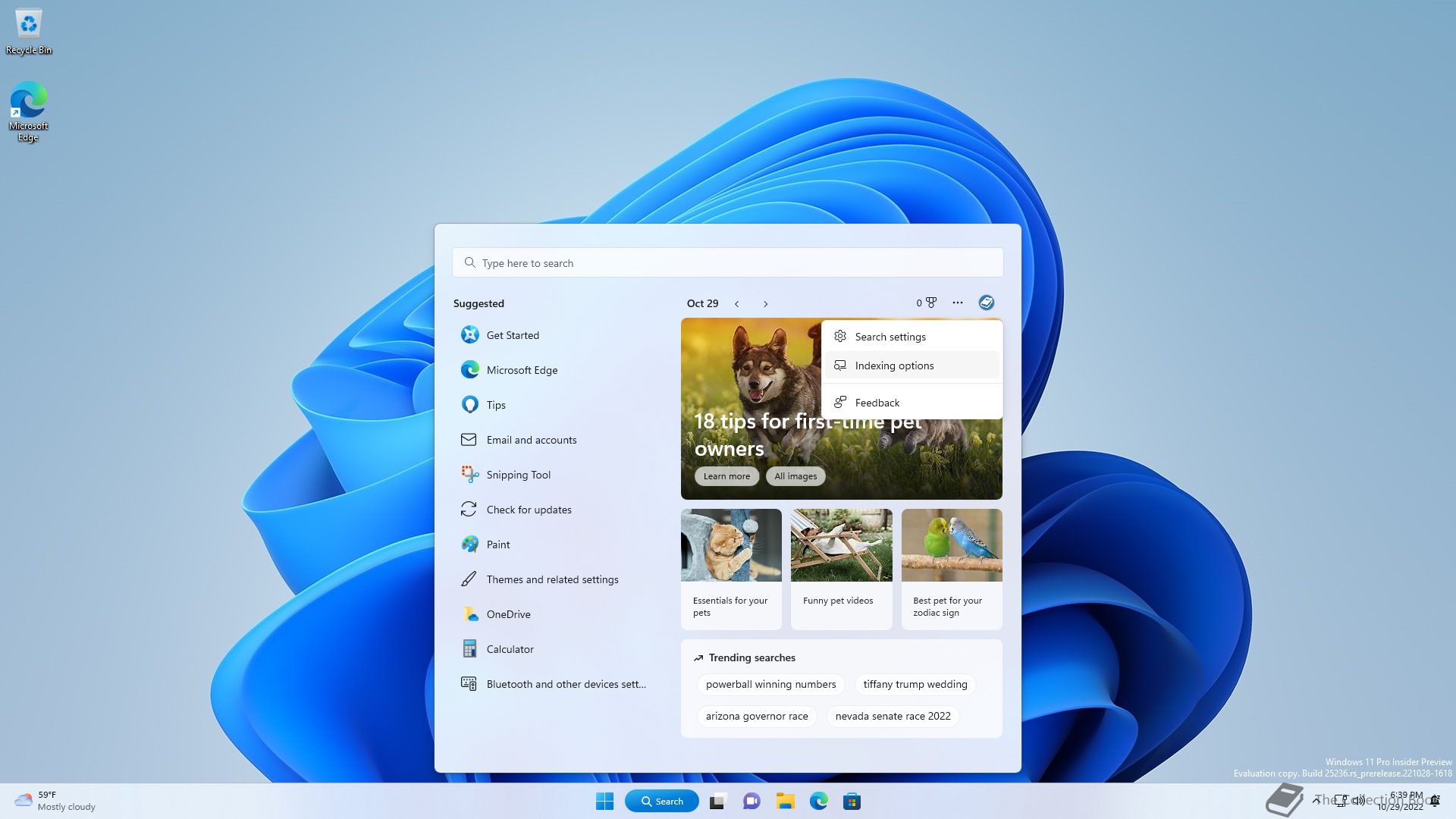This screenshot has height=819, width=1456.
Task: Click the All images button
Action: coord(795,476)
